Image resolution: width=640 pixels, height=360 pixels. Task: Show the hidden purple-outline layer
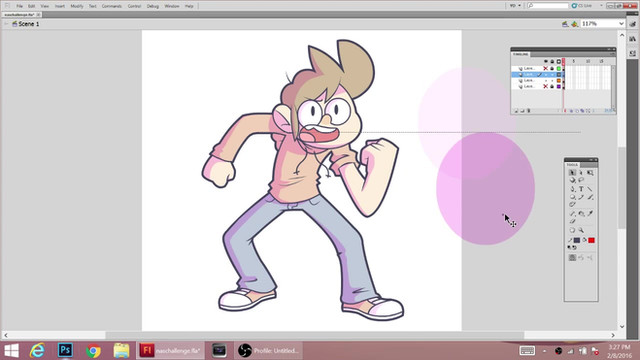546,87
